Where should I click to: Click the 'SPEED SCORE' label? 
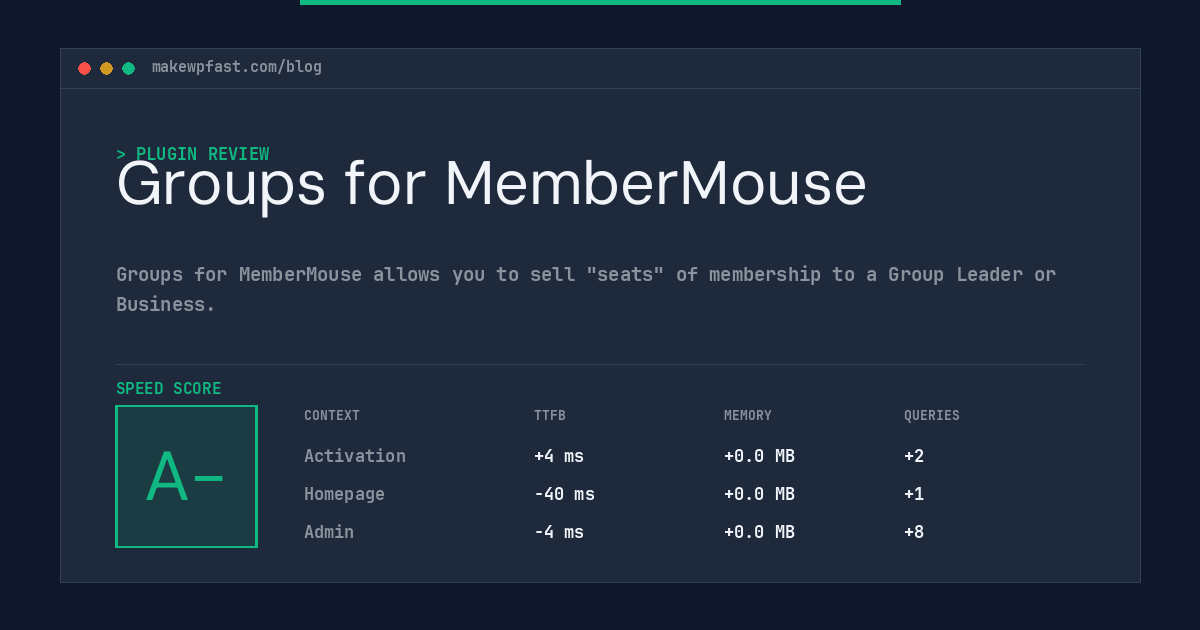[x=169, y=389]
